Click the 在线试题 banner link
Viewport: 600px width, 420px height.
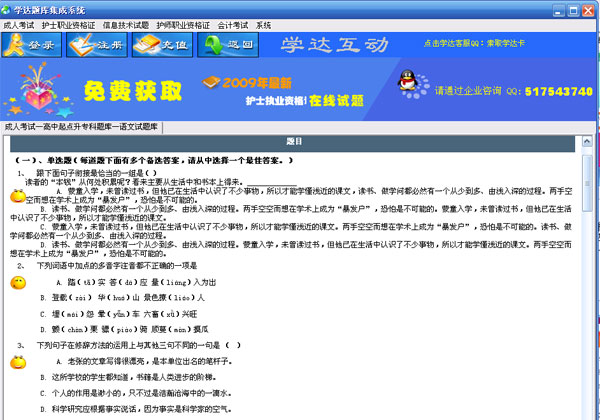tap(336, 101)
